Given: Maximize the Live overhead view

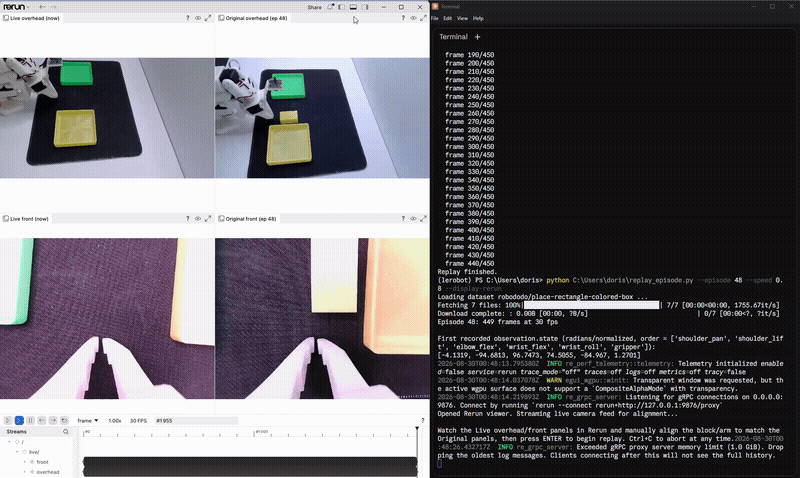Looking at the screenshot, I should coord(208,18).
